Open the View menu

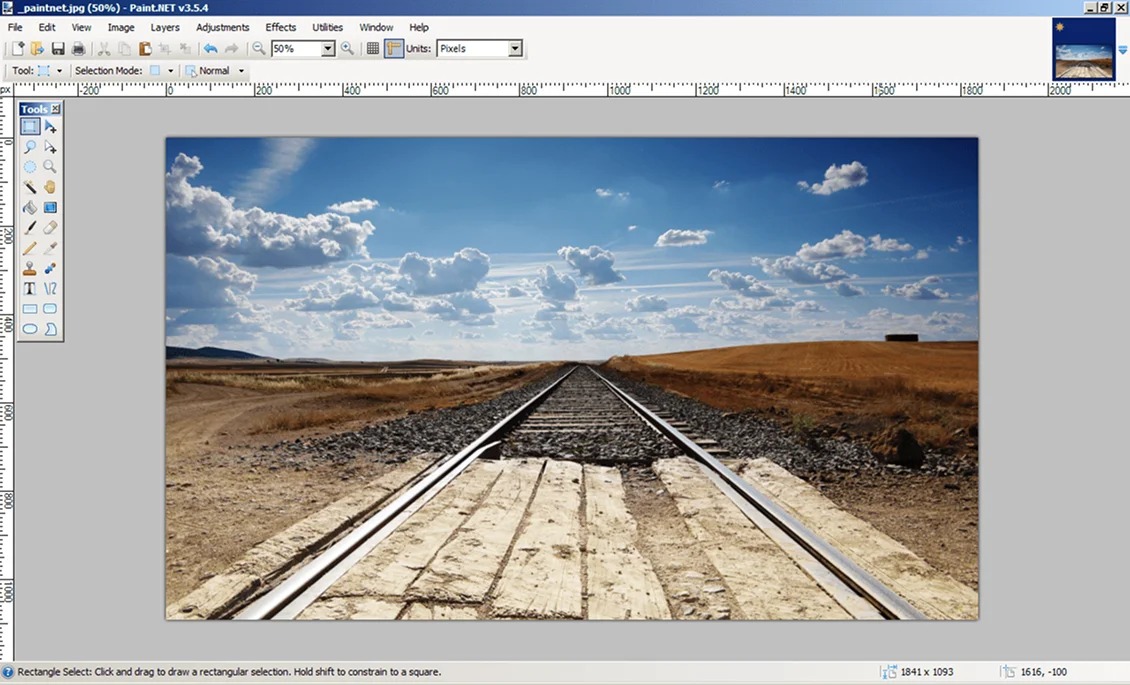[x=81, y=27]
